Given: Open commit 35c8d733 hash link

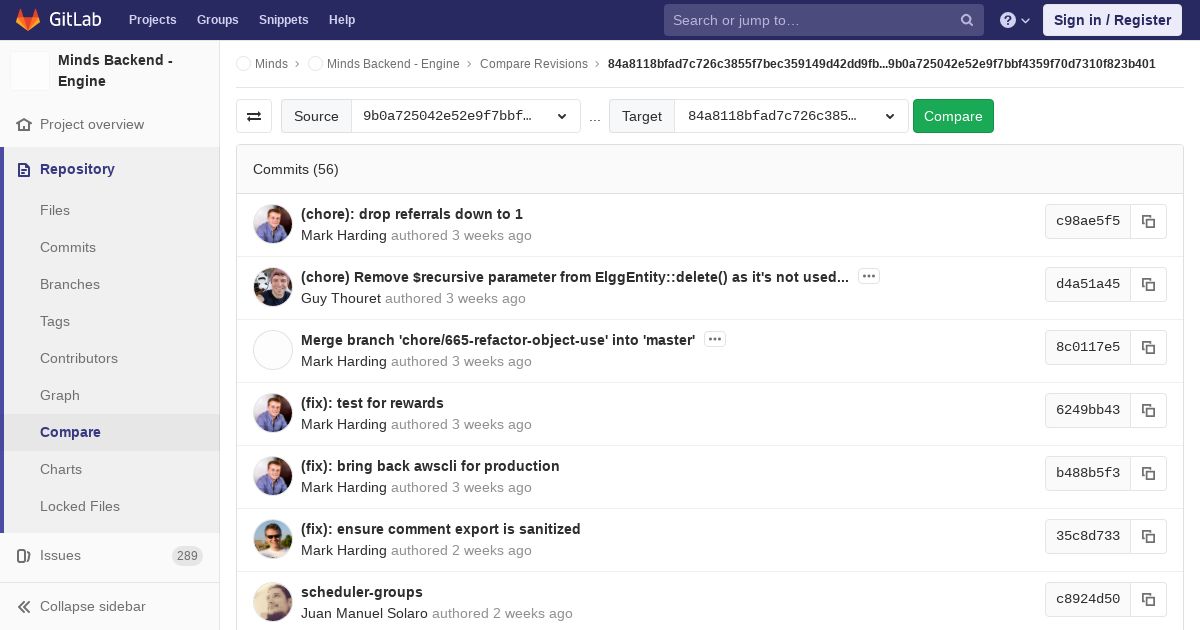Looking at the screenshot, I should [x=1088, y=536].
